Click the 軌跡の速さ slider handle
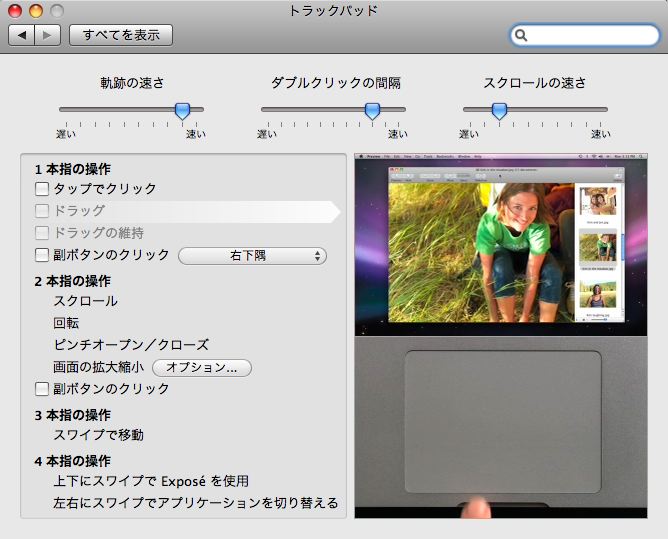668x539 pixels. pyautogui.click(x=182, y=110)
